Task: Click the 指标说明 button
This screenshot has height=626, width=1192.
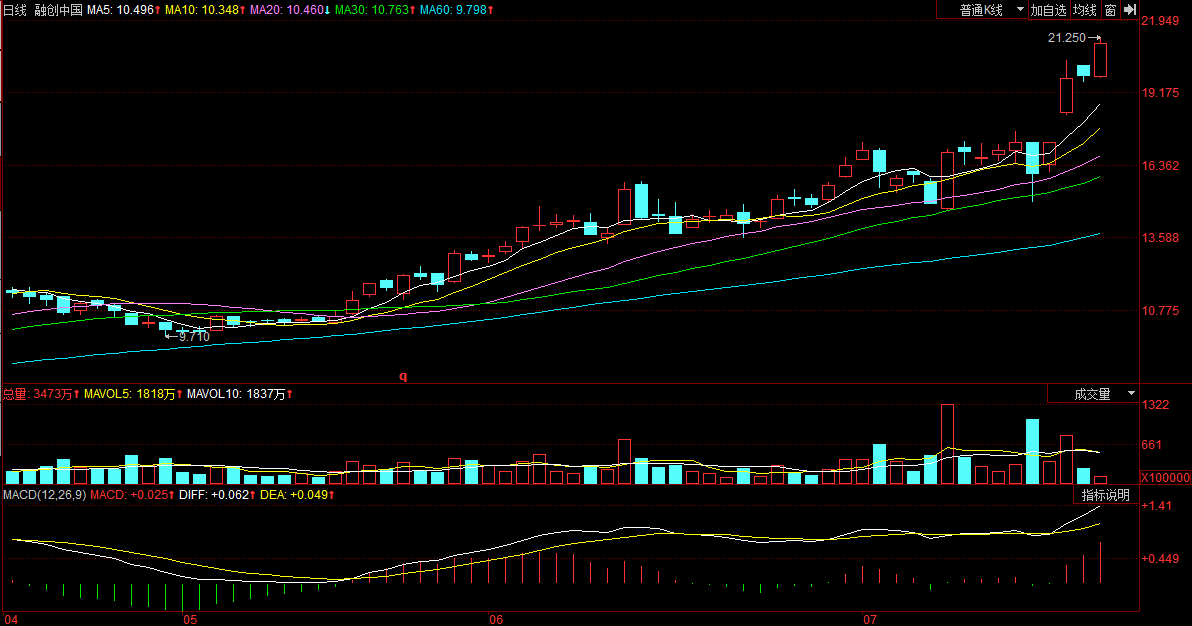Action: [1106, 495]
